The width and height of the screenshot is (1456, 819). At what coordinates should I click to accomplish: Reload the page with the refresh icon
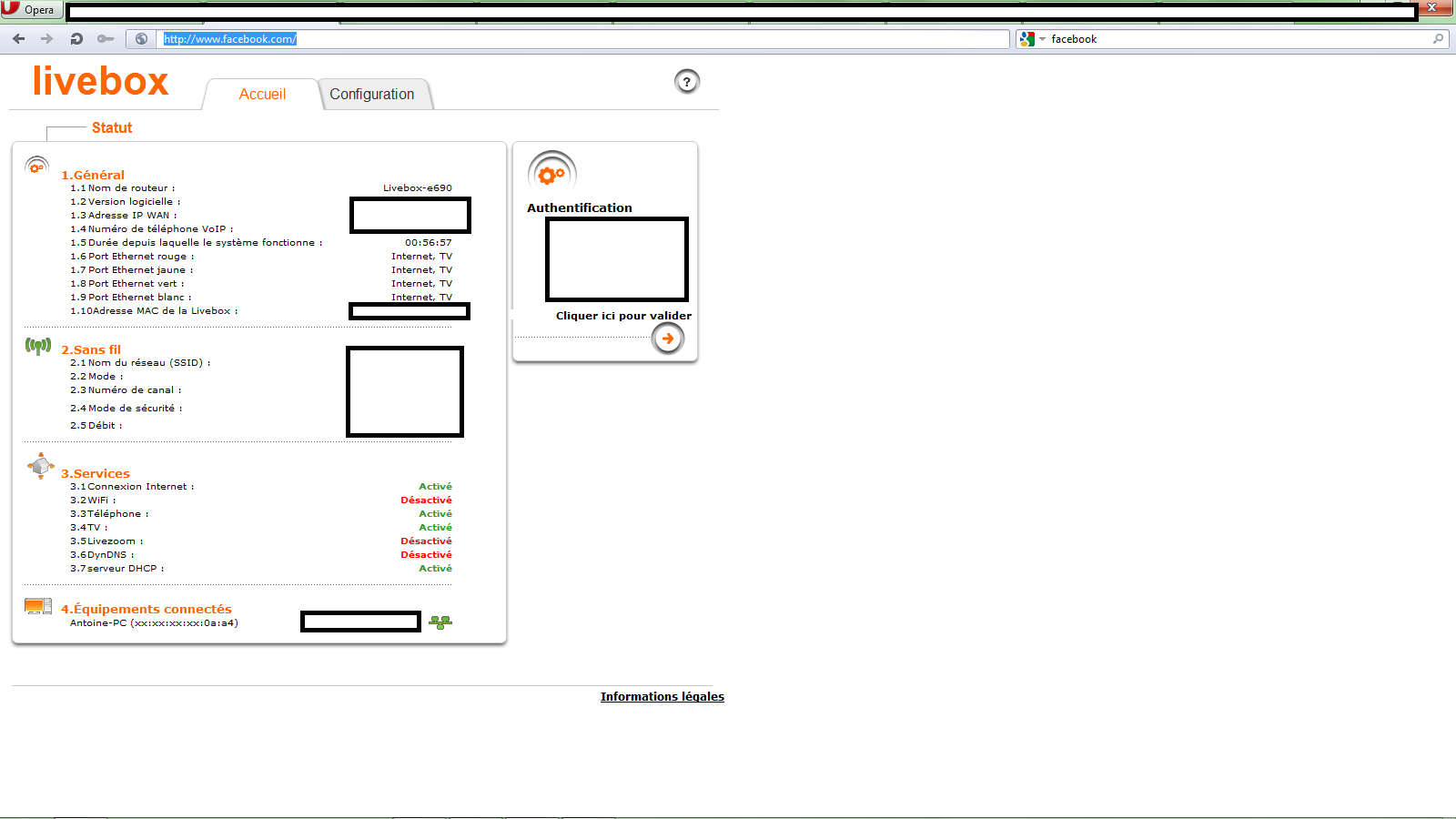point(76,39)
